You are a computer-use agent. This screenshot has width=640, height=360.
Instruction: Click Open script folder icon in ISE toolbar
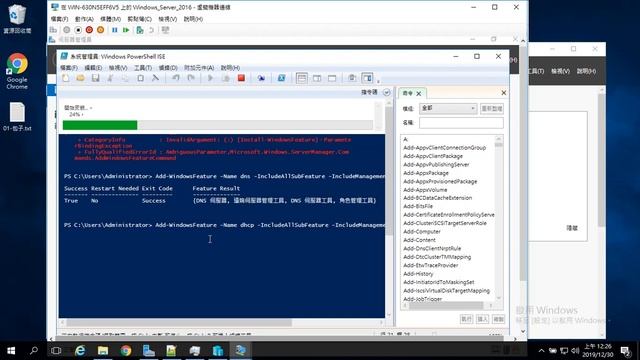[80, 78]
